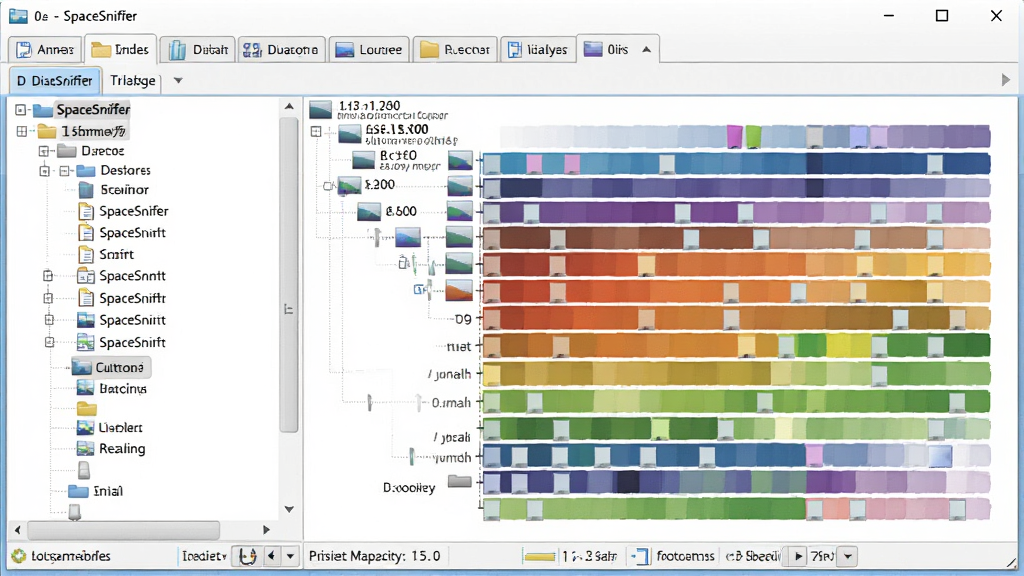Click the magenta swatch in top row
This screenshot has height=576, width=1024.
coord(735,137)
